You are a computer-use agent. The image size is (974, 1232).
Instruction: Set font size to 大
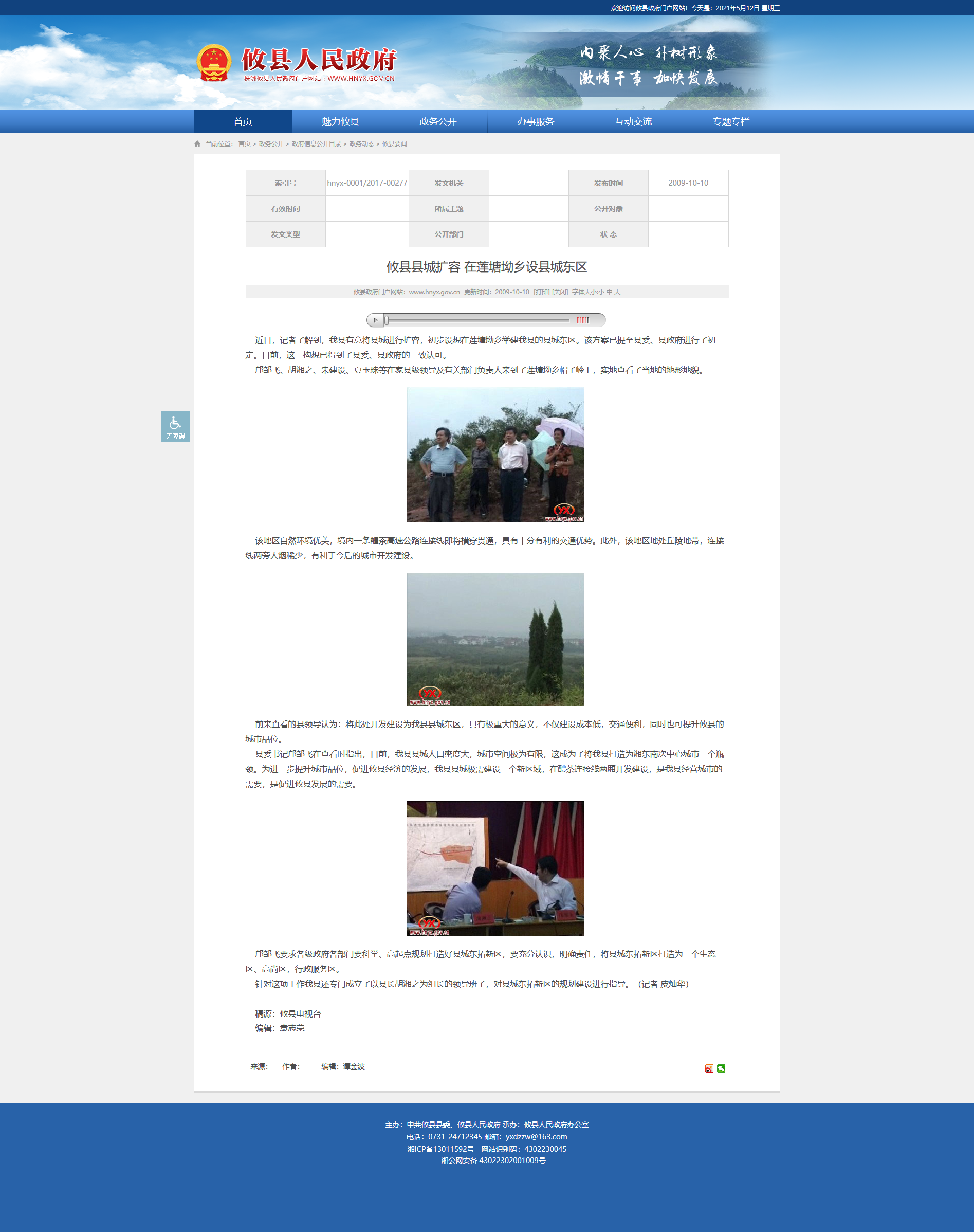(617, 292)
